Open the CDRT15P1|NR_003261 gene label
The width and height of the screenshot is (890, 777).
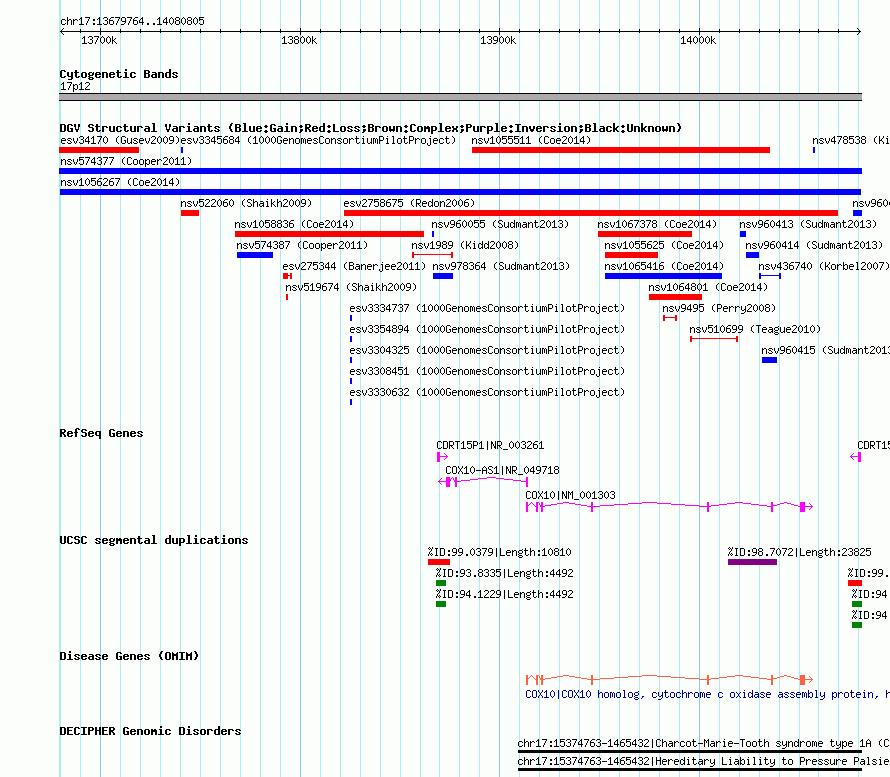(490, 446)
